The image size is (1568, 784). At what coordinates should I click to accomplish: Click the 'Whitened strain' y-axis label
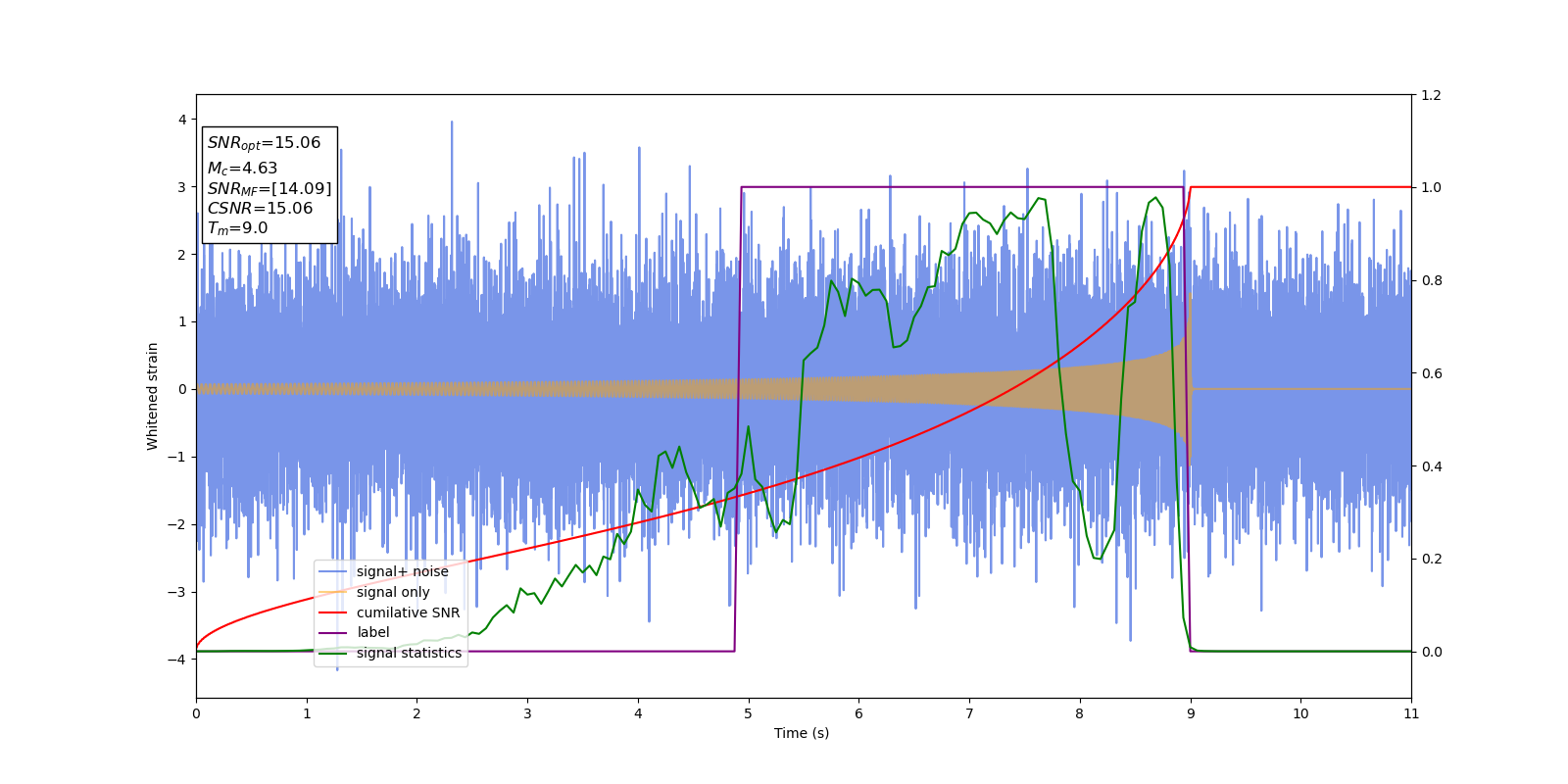(153, 396)
